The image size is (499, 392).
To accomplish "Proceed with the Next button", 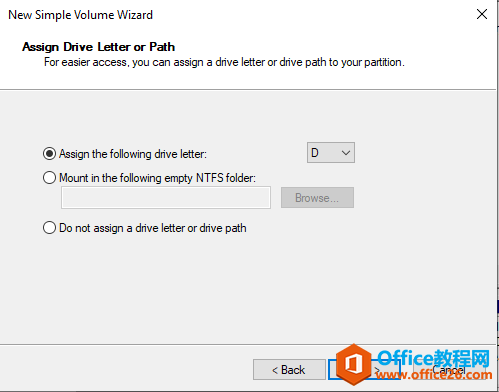I will click(x=364, y=370).
